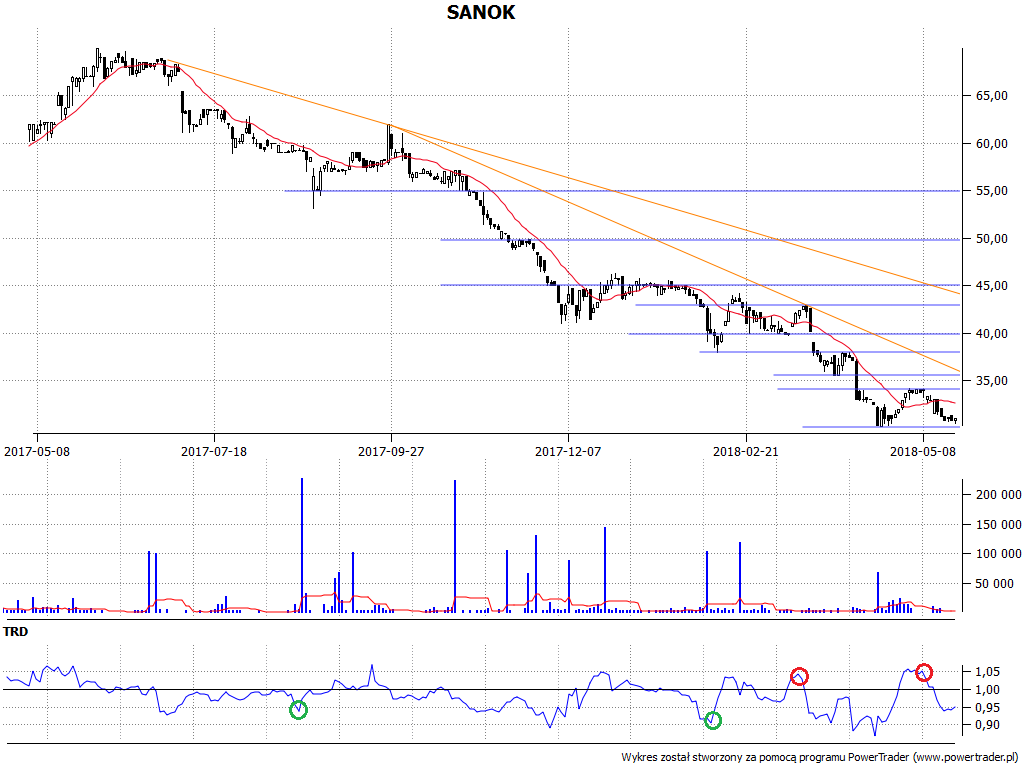The height and width of the screenshot is (768, 1024).
Task: Click the 65,00 price axis label
Action: coord(991,96)
